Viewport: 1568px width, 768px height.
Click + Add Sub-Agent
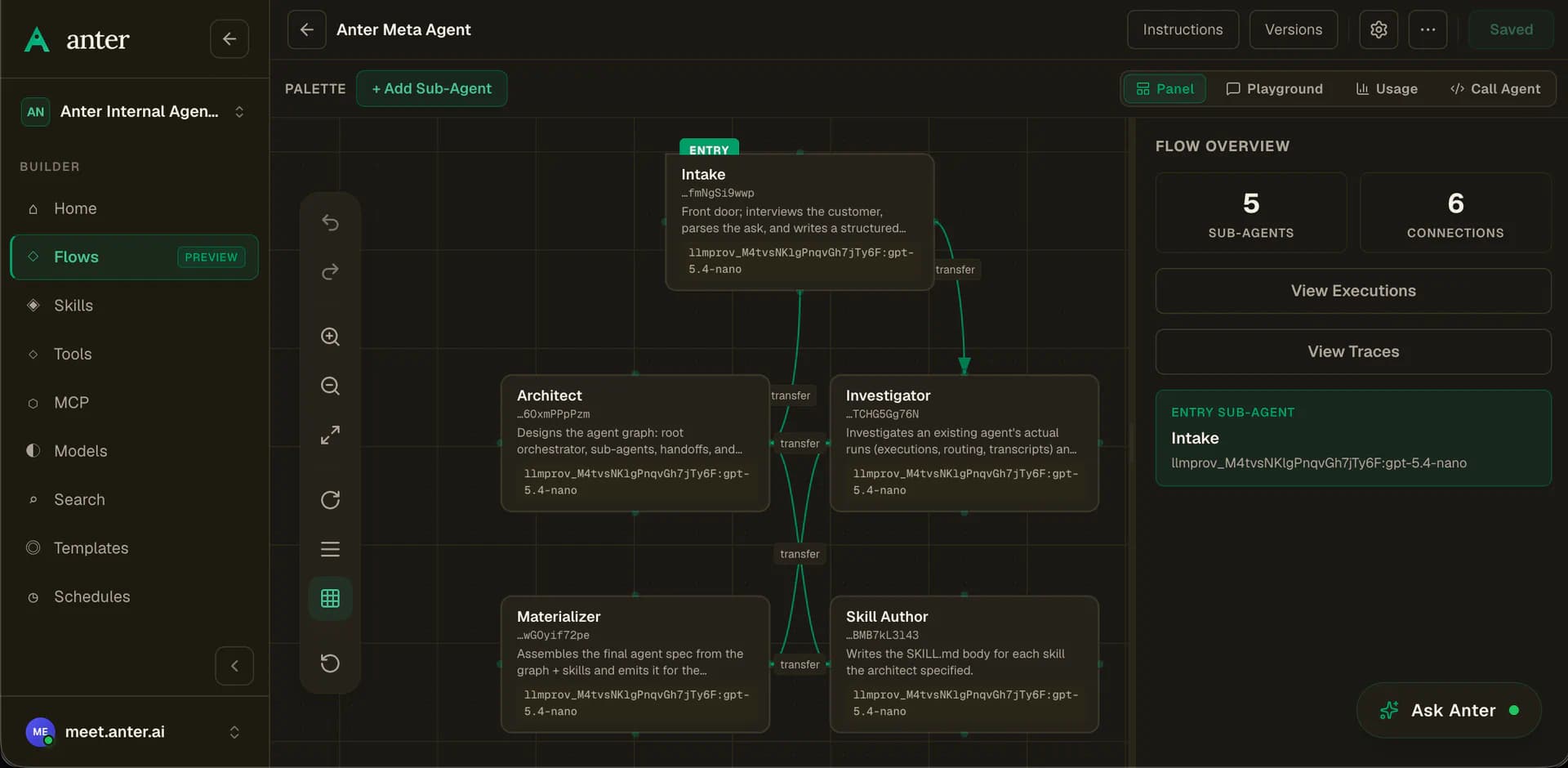431,88
